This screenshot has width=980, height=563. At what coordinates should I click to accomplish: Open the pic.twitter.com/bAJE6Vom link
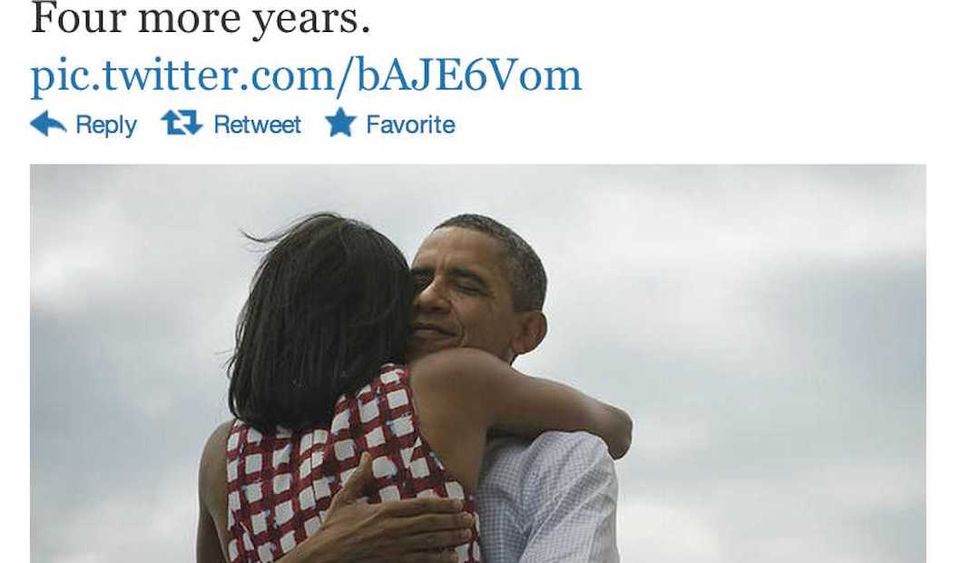pyautogui.click(x=306, y=76)
